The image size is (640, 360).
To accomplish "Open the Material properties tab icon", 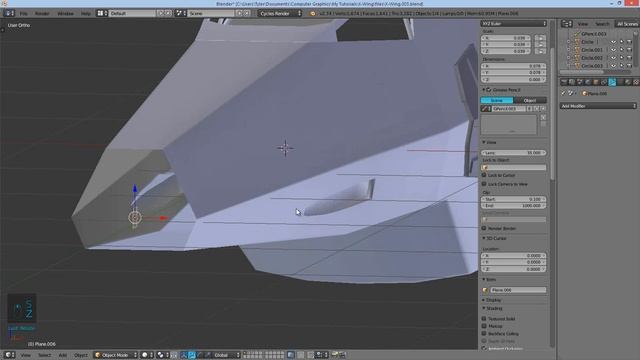I will point(628,82).
